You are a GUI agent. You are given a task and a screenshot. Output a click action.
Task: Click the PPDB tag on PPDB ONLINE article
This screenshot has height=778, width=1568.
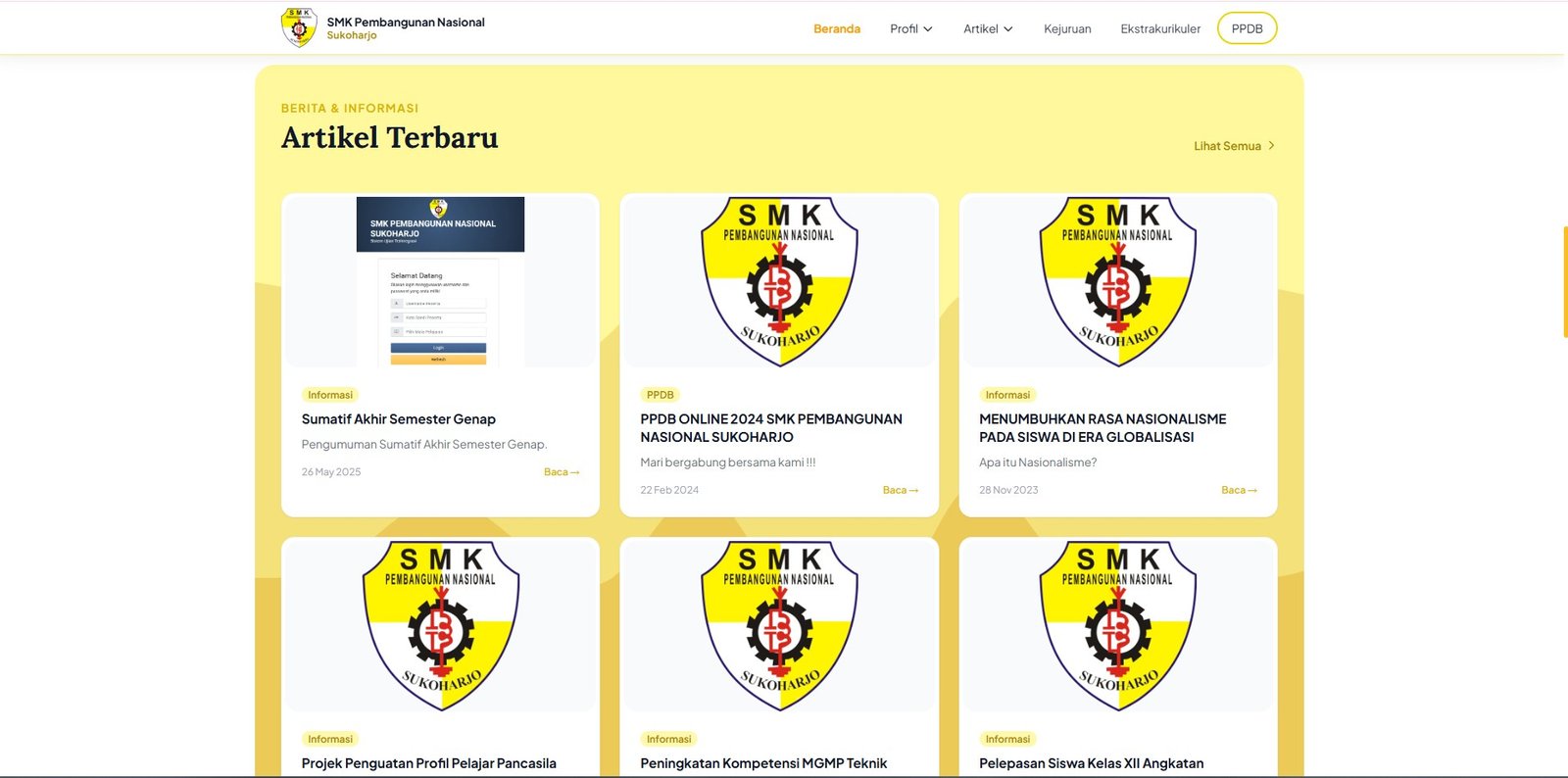(x=660, y=395)
